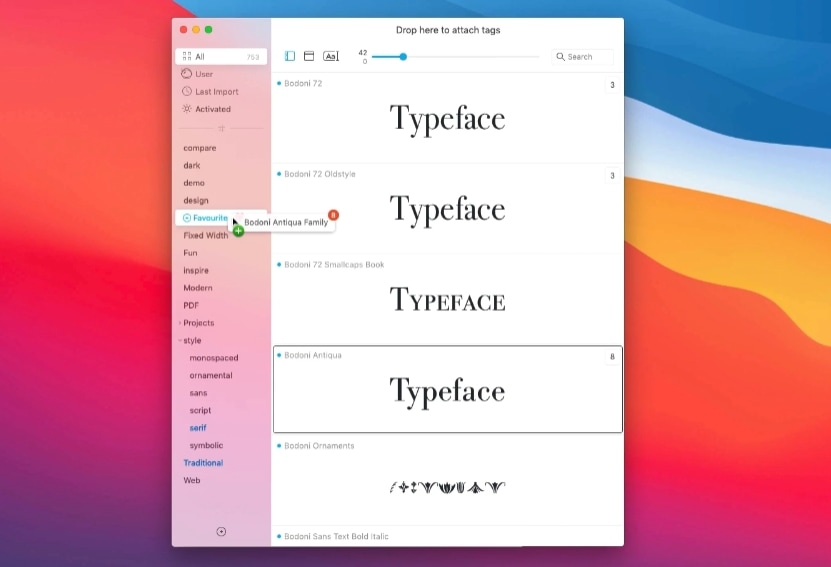Open the Aa custom preview text tool

pos(331,56)
